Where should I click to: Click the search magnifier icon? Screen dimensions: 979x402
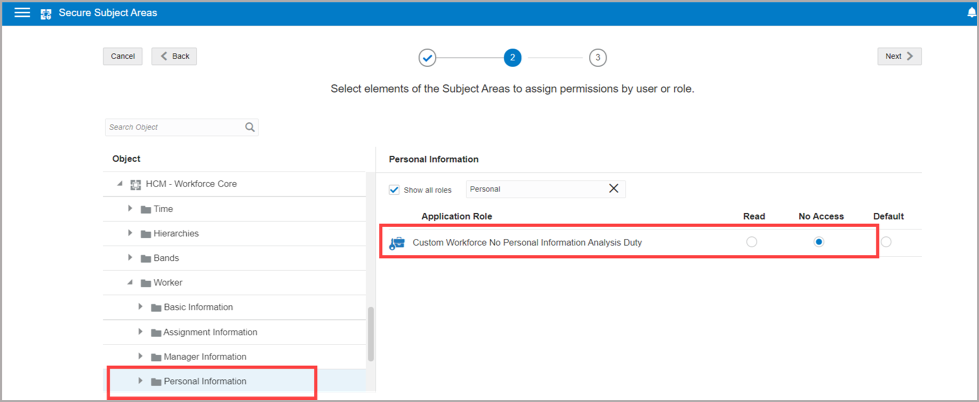pos(250,127)
